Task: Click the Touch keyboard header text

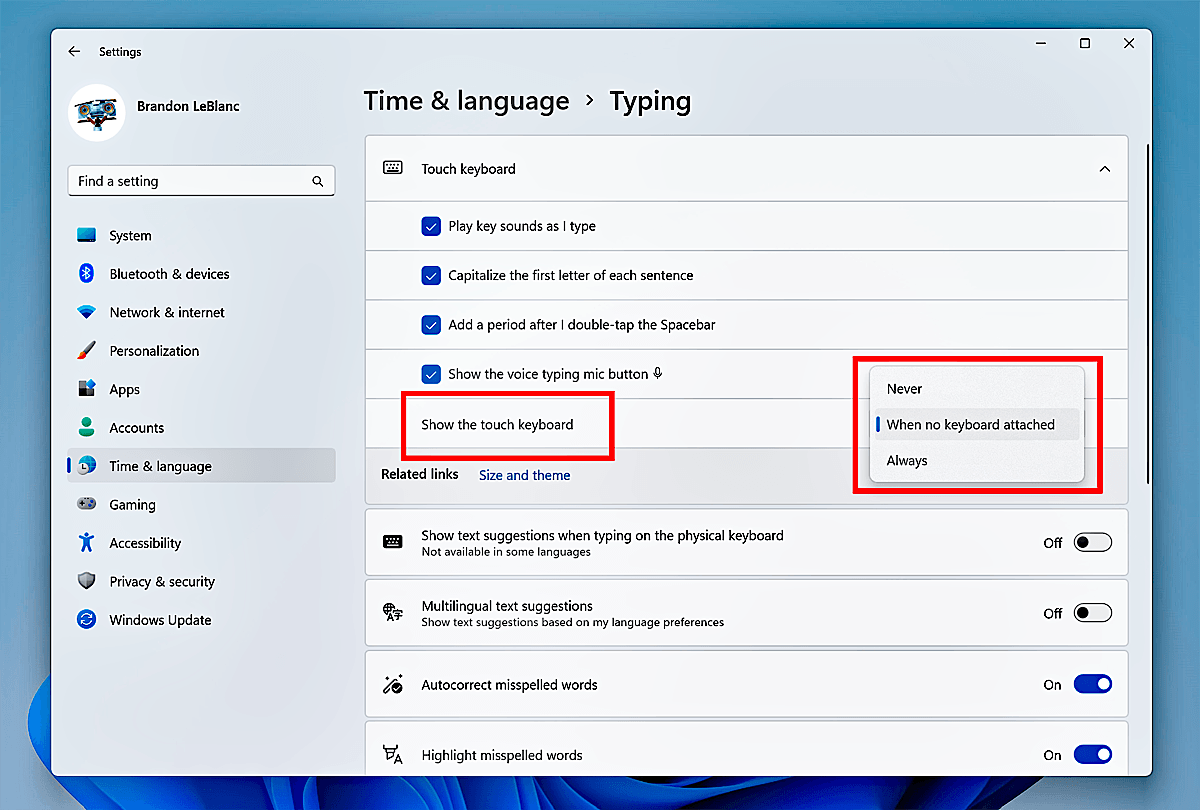Action: point(468,169)
